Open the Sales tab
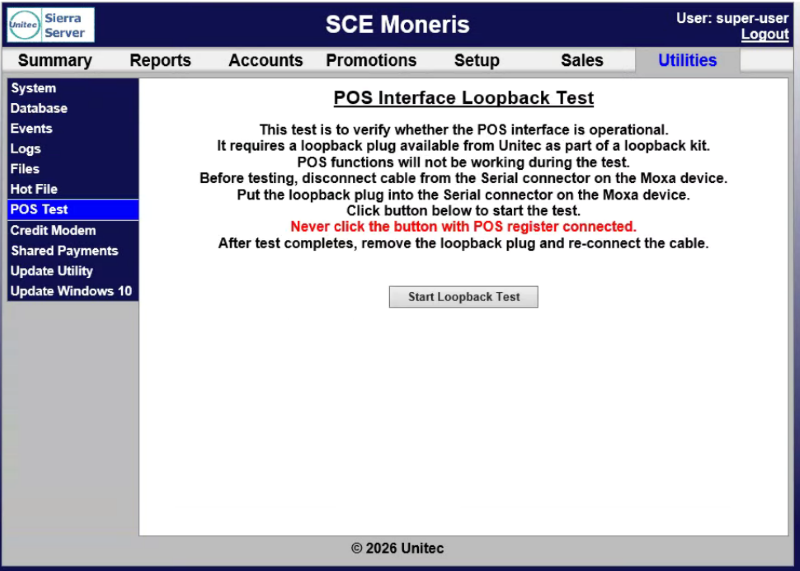This screenshot has height=571, width=800. (x=582, y=60)
